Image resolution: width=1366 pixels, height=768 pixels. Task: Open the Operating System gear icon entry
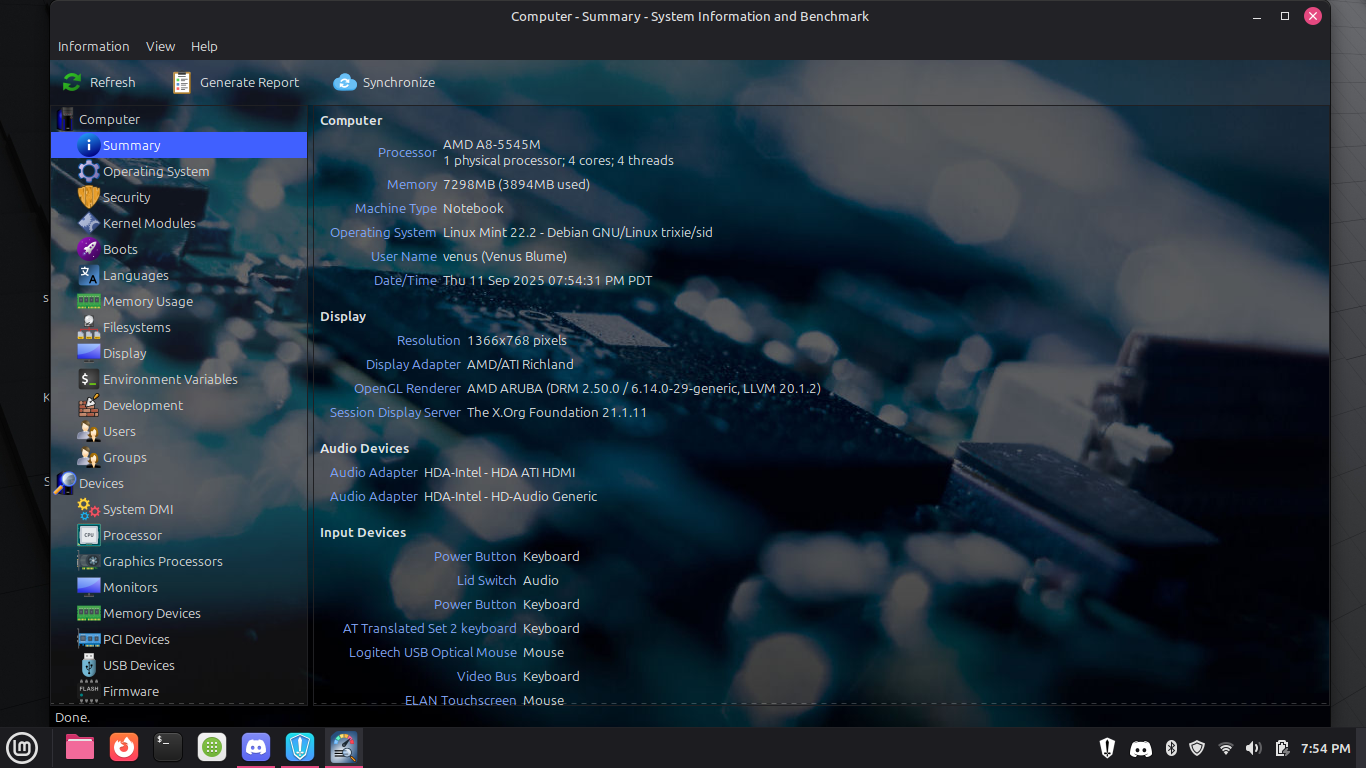pyautogui.click(x=89, y=171)
